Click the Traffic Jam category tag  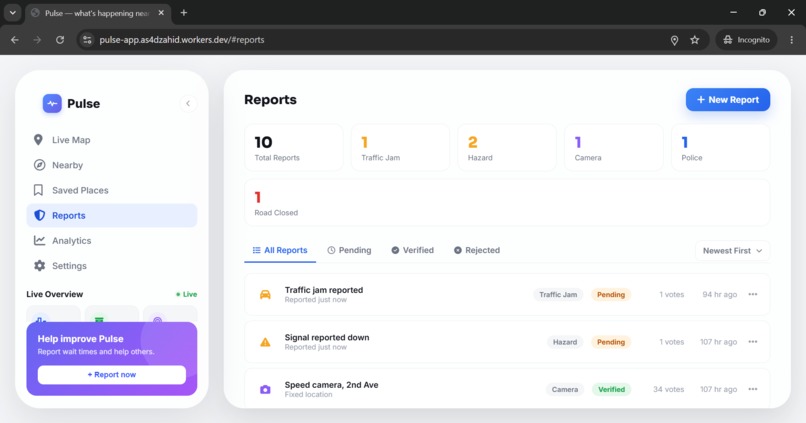coord(558,295)
